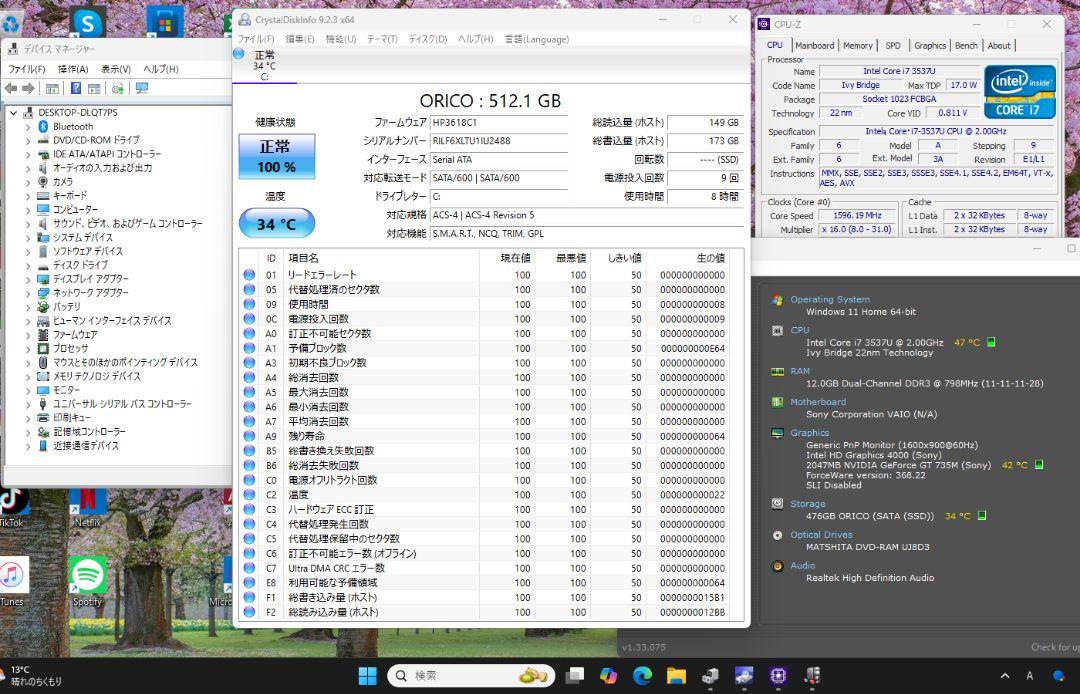1080x694 pixels.
Task: Click the Forward arrow in Device Manager toolbar
Action: [x=28, y=88]
